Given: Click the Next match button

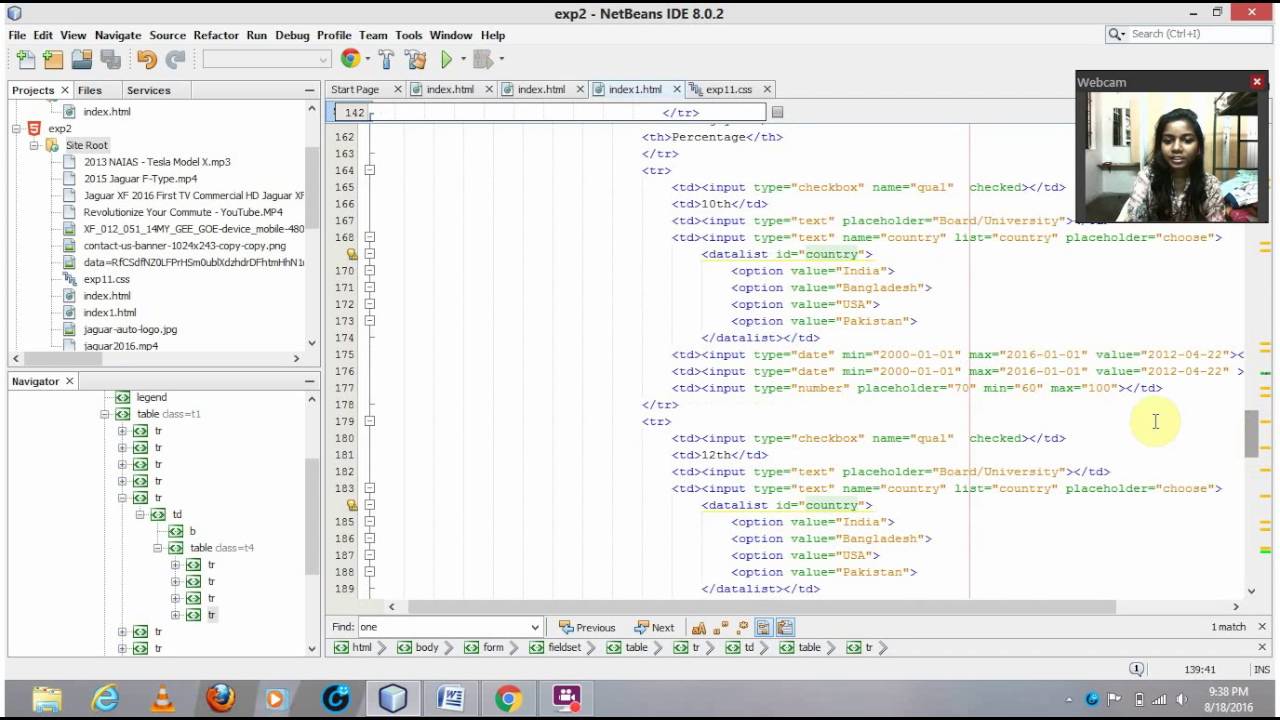Looking at the screenshot, I should [654, 628].
